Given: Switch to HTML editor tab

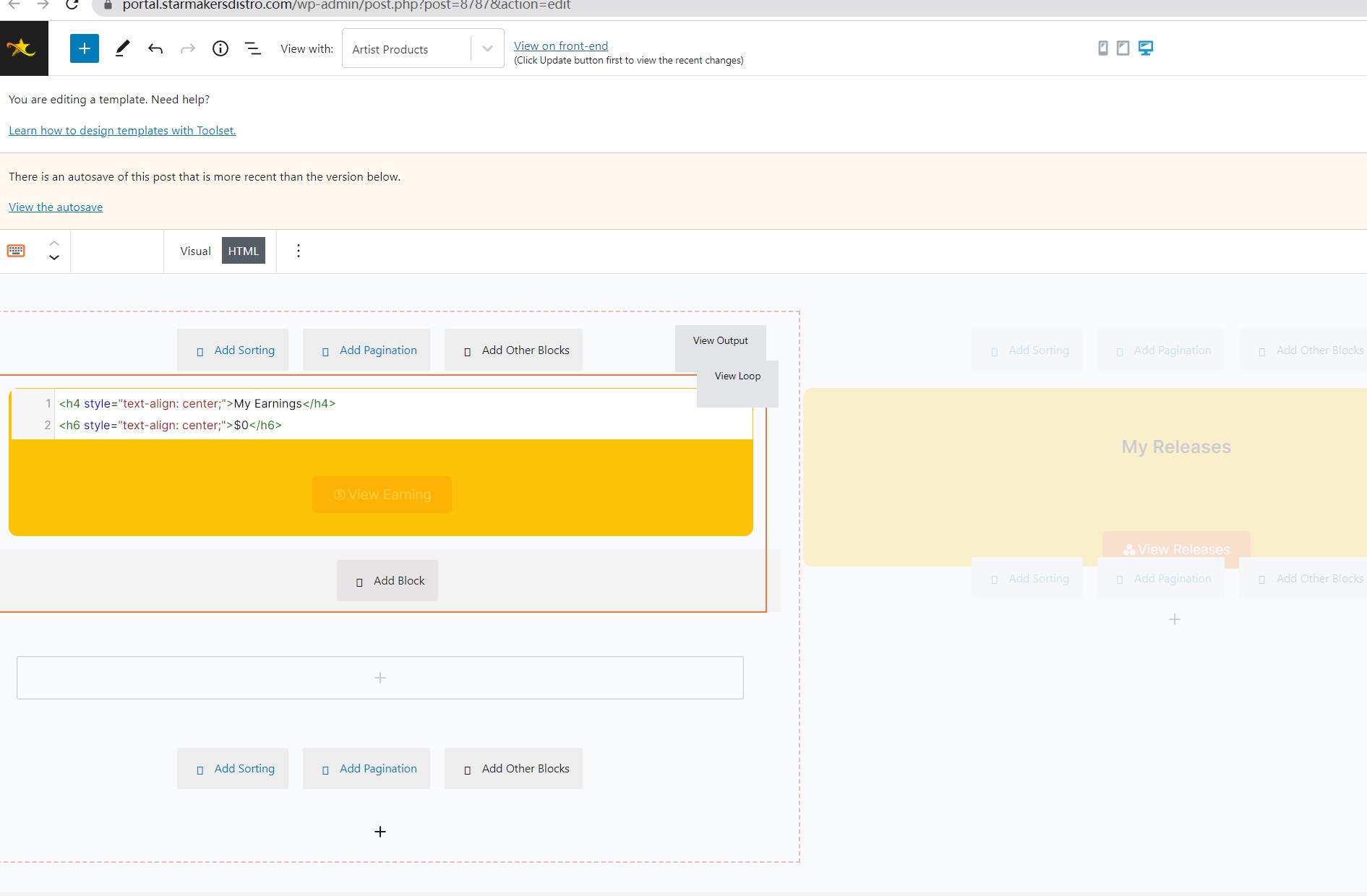Looking at the screenshot, I should [244, 251].
